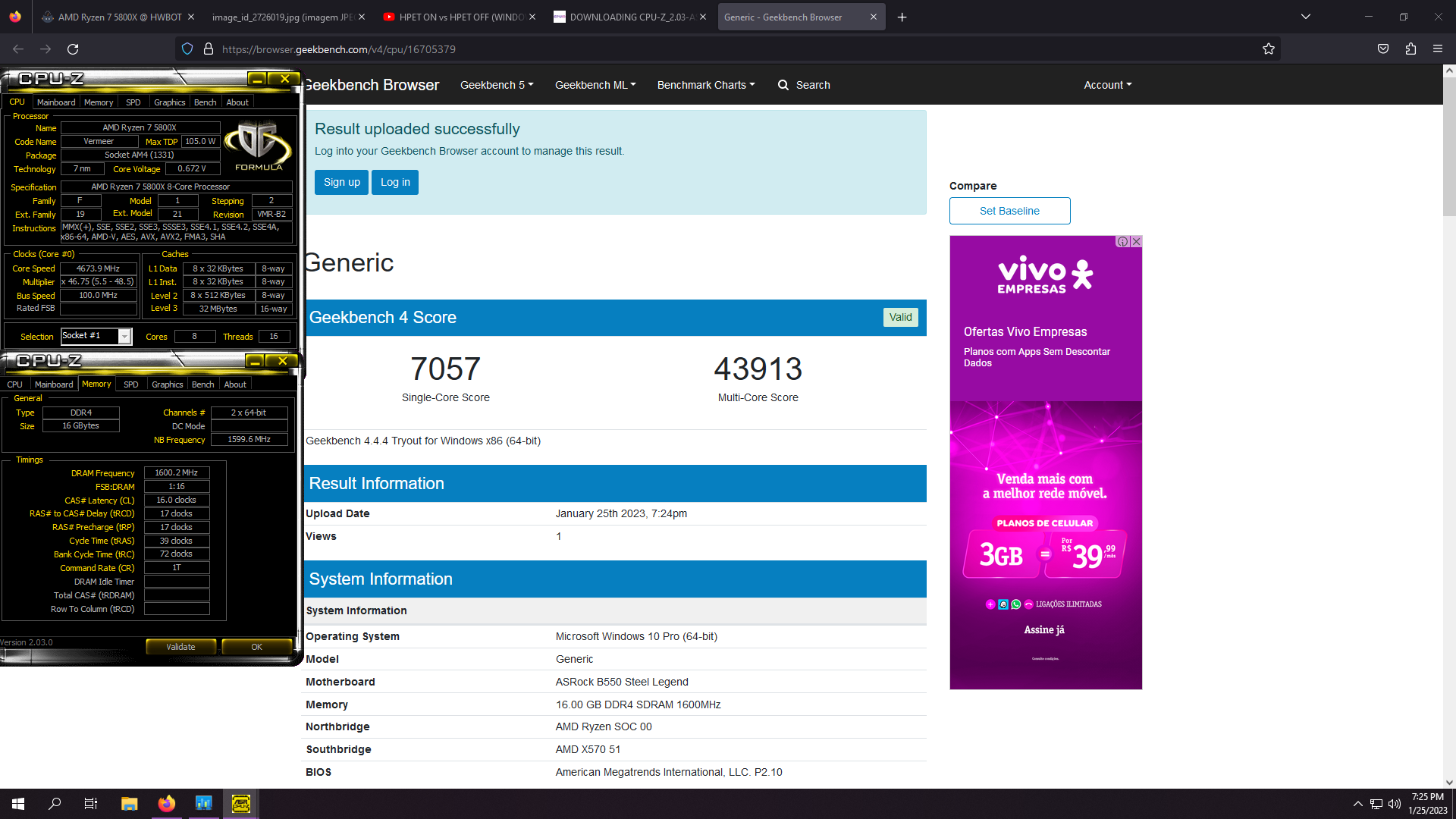Click the Firefox logo icon in tab bar
The height and width of the screenshot is (819, 1456).
[x=15, y=17]
